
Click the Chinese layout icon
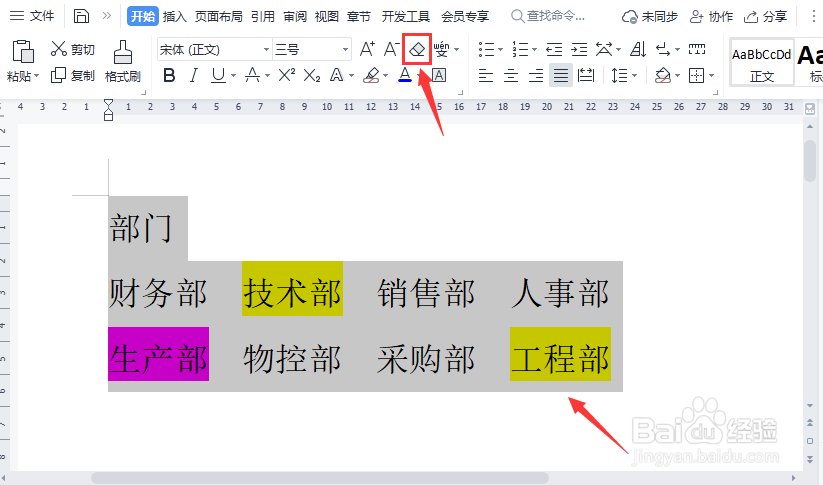pos(604,49)
